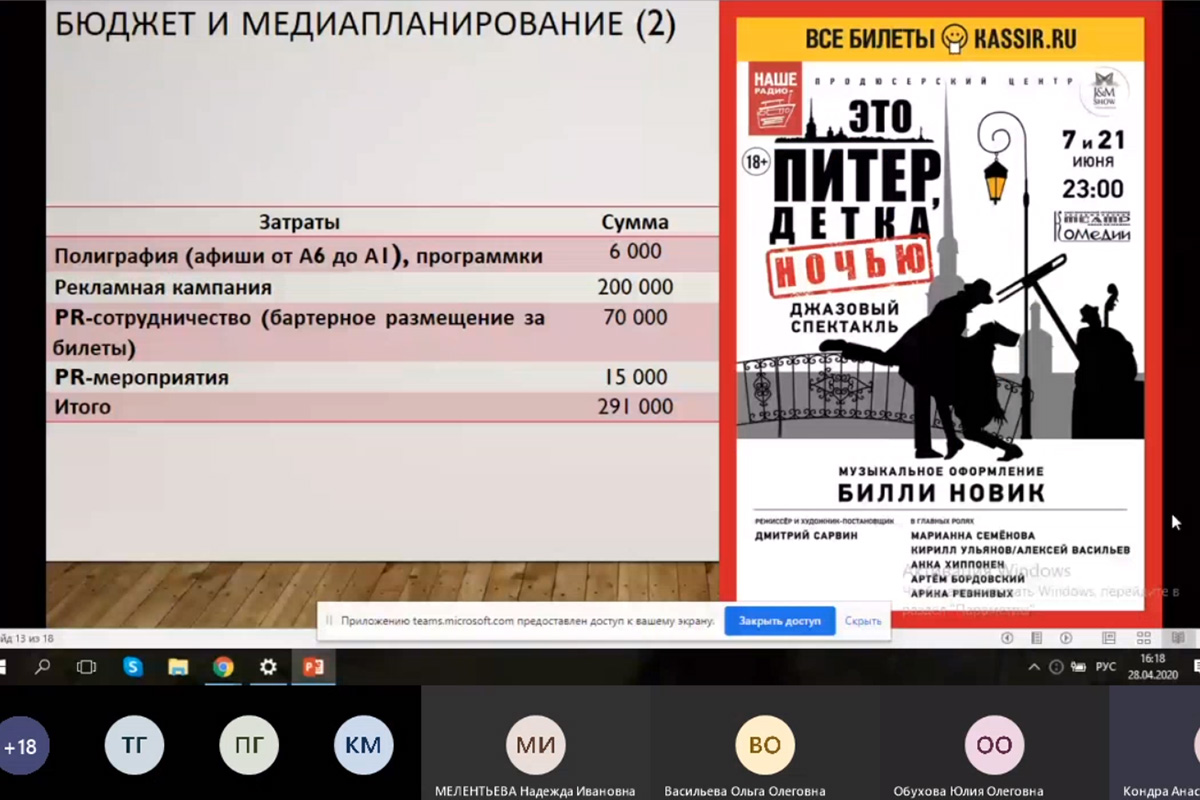Click ДМИТРИЙ САРВИН name on poster
The width and height of the screenshot is (1200, 800).
[806, 535]
